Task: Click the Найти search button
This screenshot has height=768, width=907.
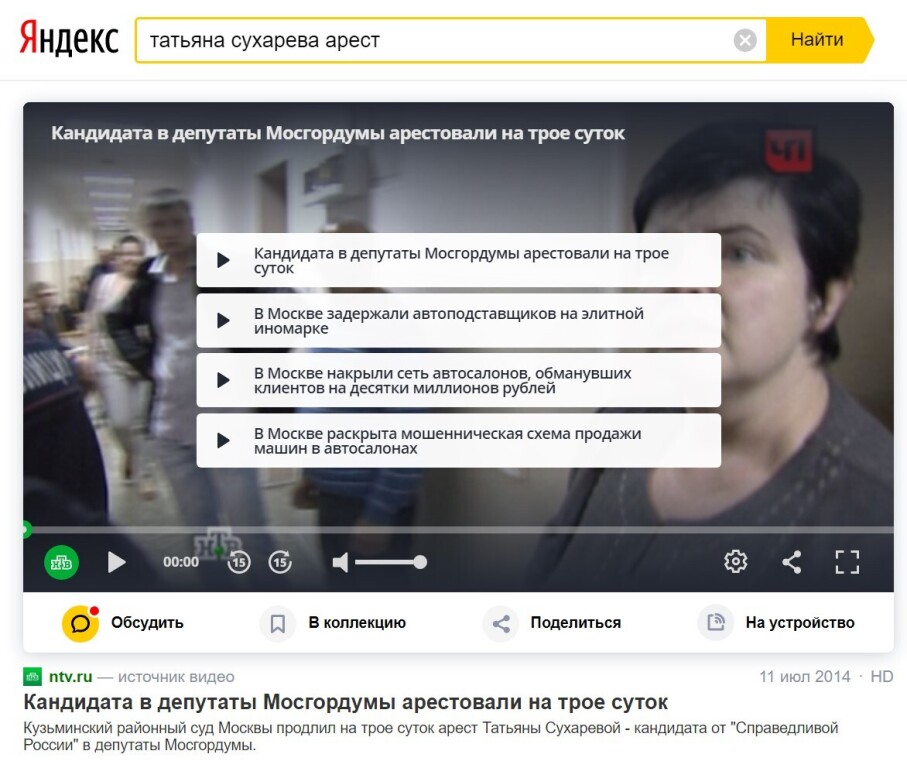Action: [817, 40]
